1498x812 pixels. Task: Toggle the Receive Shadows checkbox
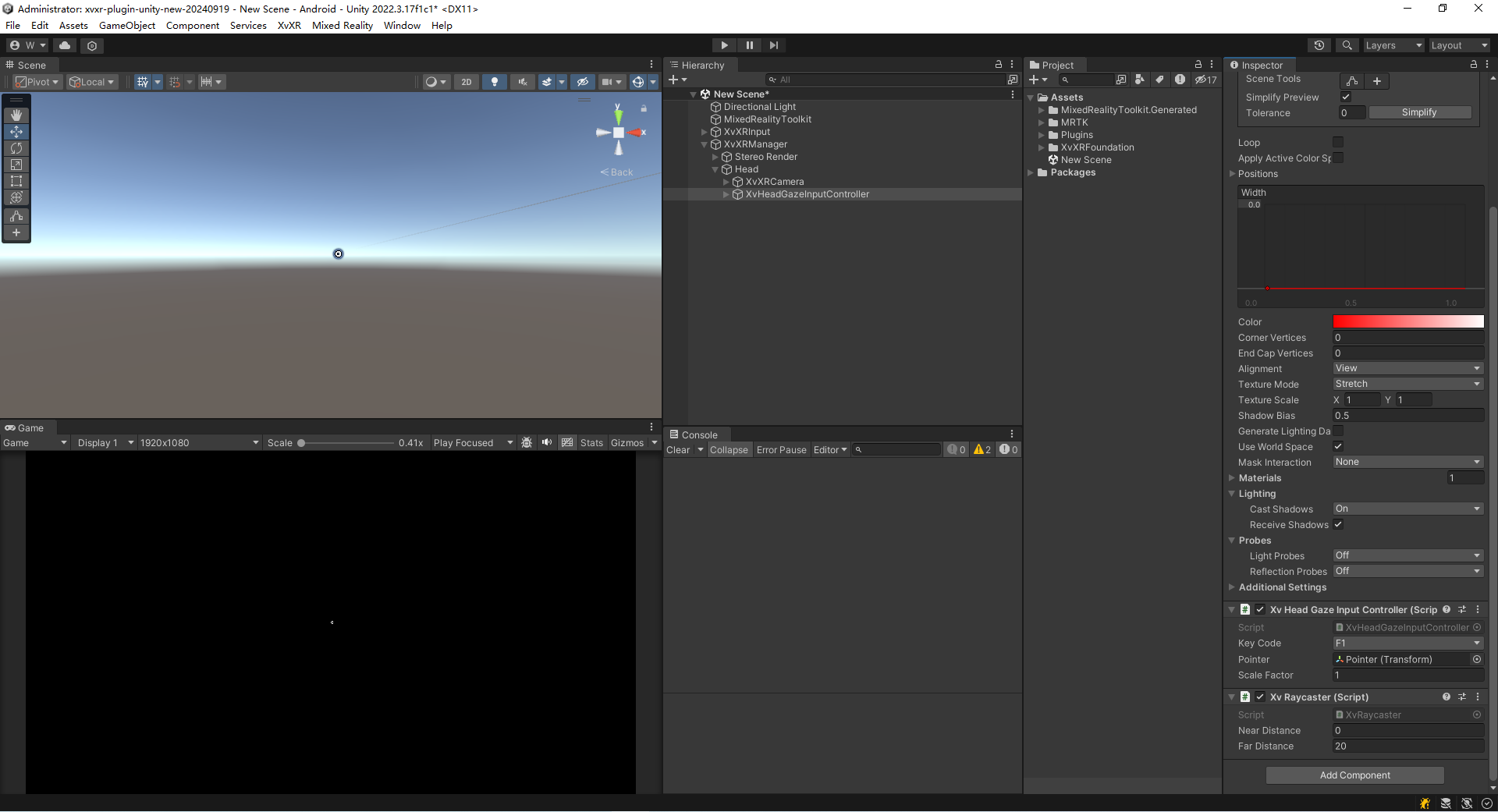click(x=1338, y=524)
